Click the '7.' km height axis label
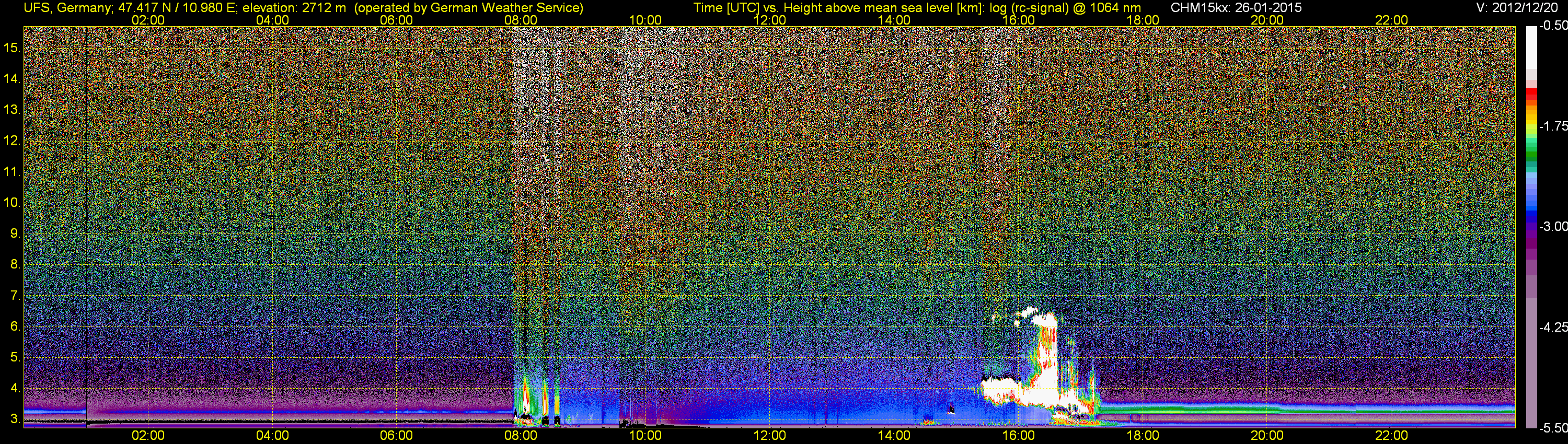This screenshot has height=444, width=1568. point(15,296)
